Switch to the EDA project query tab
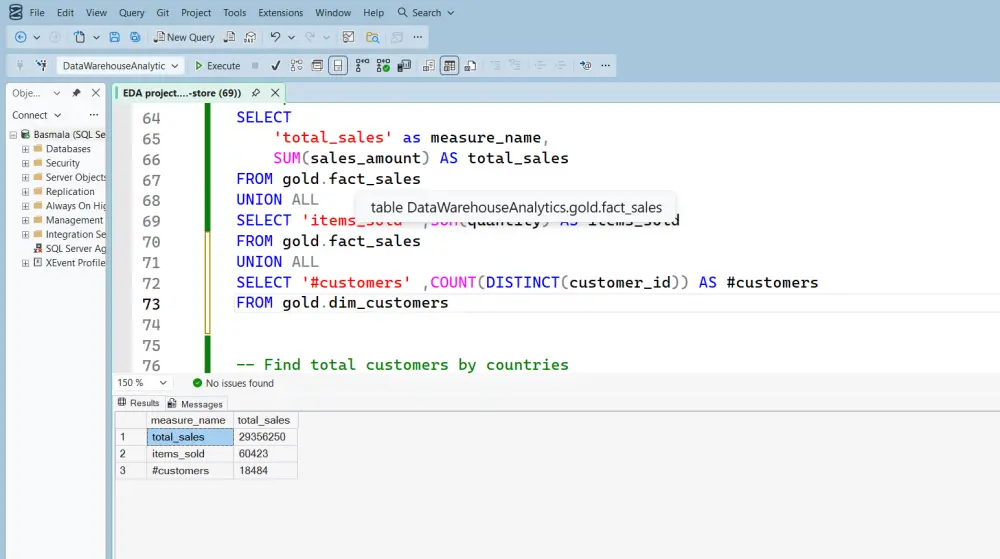This screenshot has width=1000, height=559. click(182, 93)
